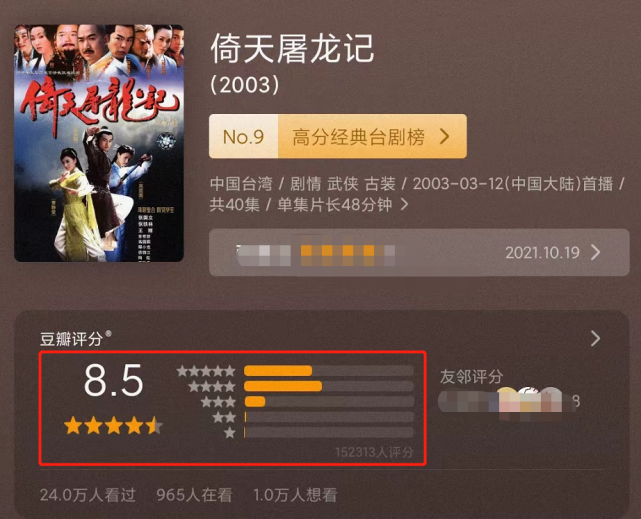Tap the two-star row icon
The image size is (641, 519).
[x=224, y=417]
